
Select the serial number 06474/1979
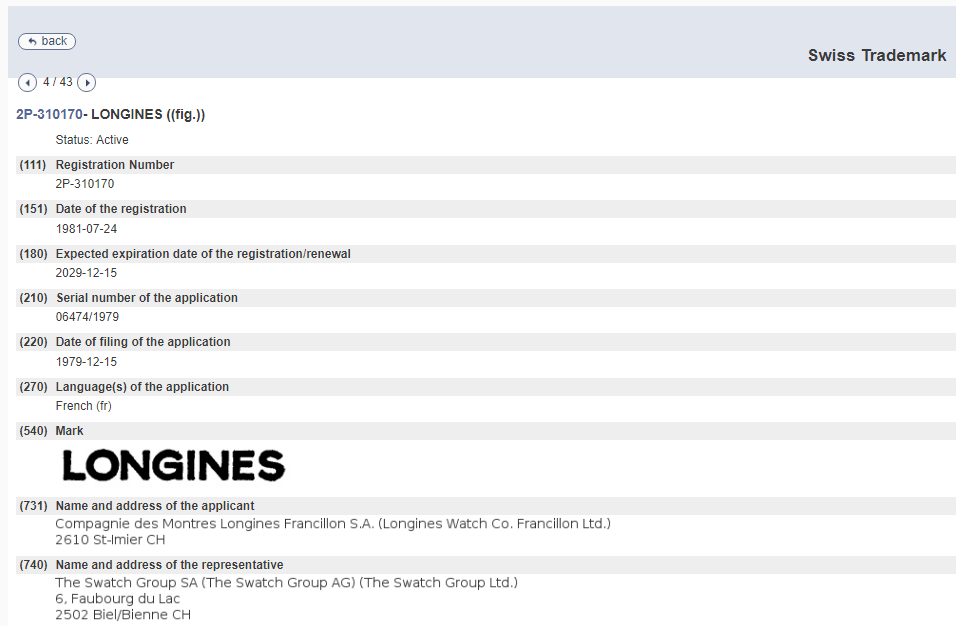click(87, 317)
